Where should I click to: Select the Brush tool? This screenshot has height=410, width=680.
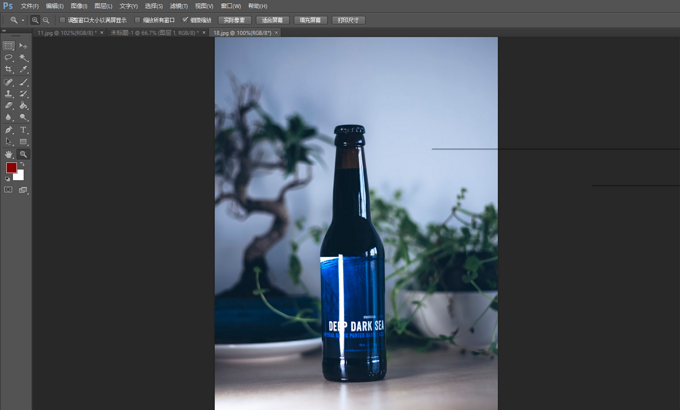23,82
